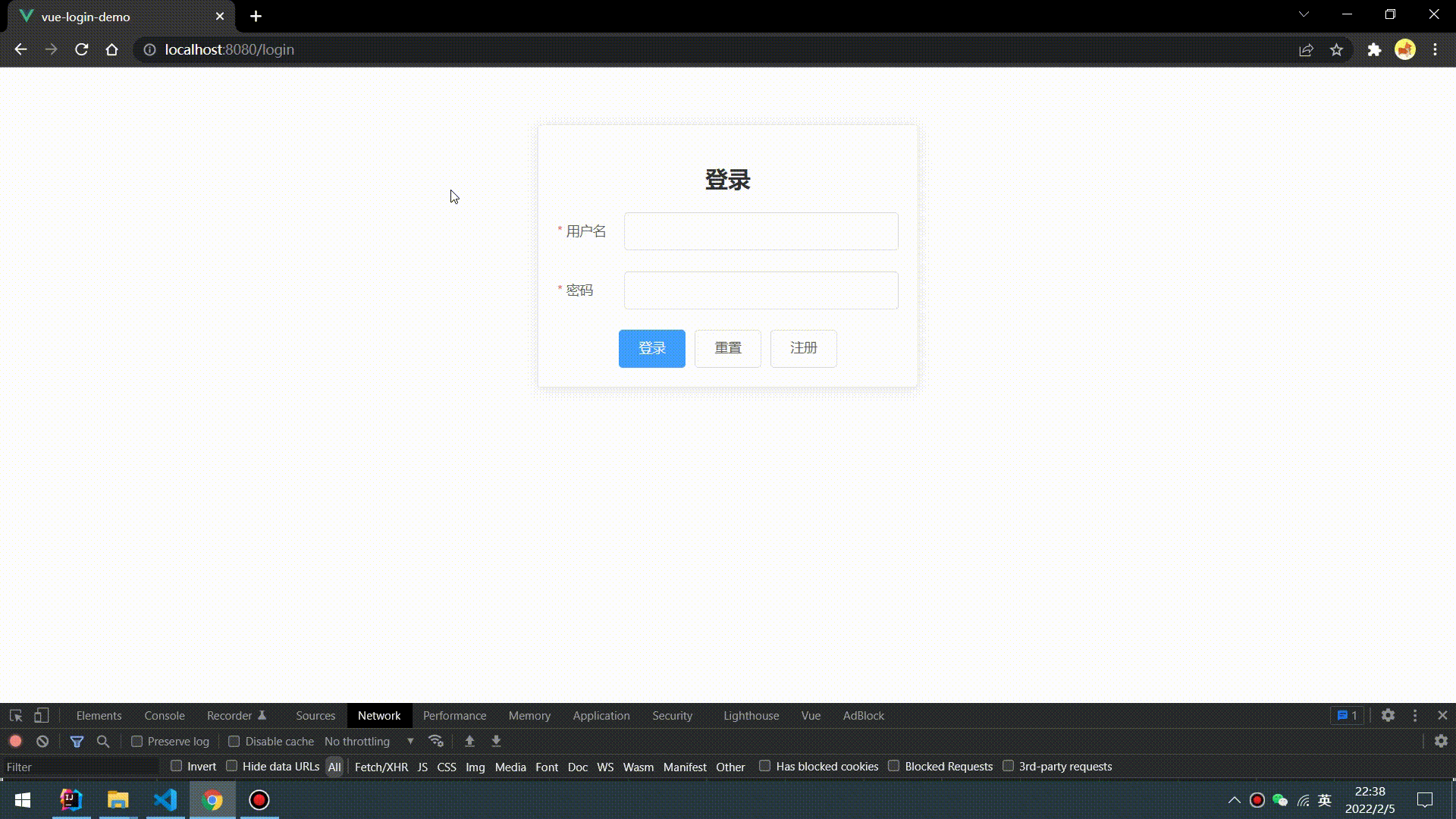Toggle the Invert filter checkbox
The width and height of the screenshot is (1456, 819).
pyautogui.click(x=176, y=766)
